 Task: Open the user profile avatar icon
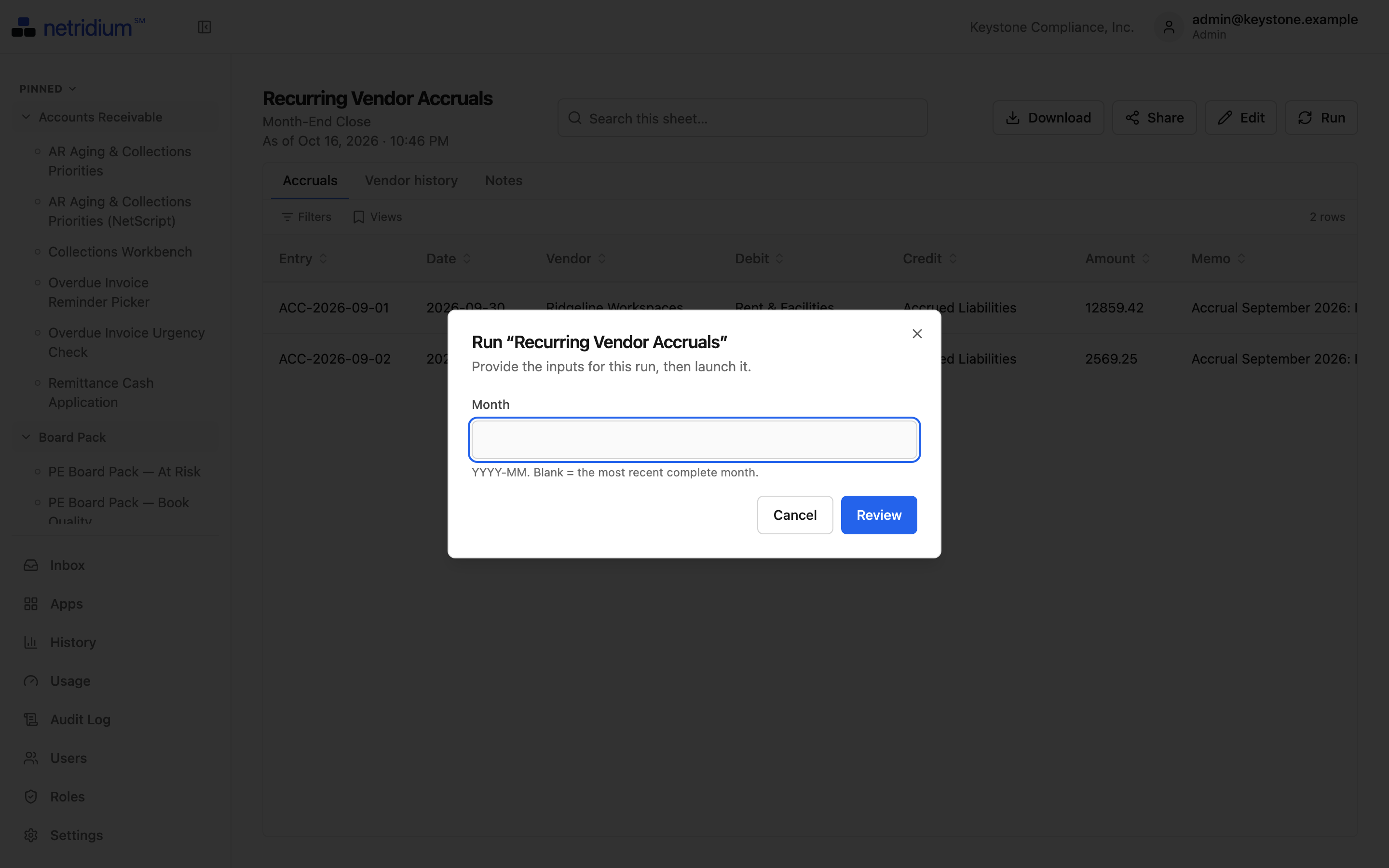(x=1169, y=27)
